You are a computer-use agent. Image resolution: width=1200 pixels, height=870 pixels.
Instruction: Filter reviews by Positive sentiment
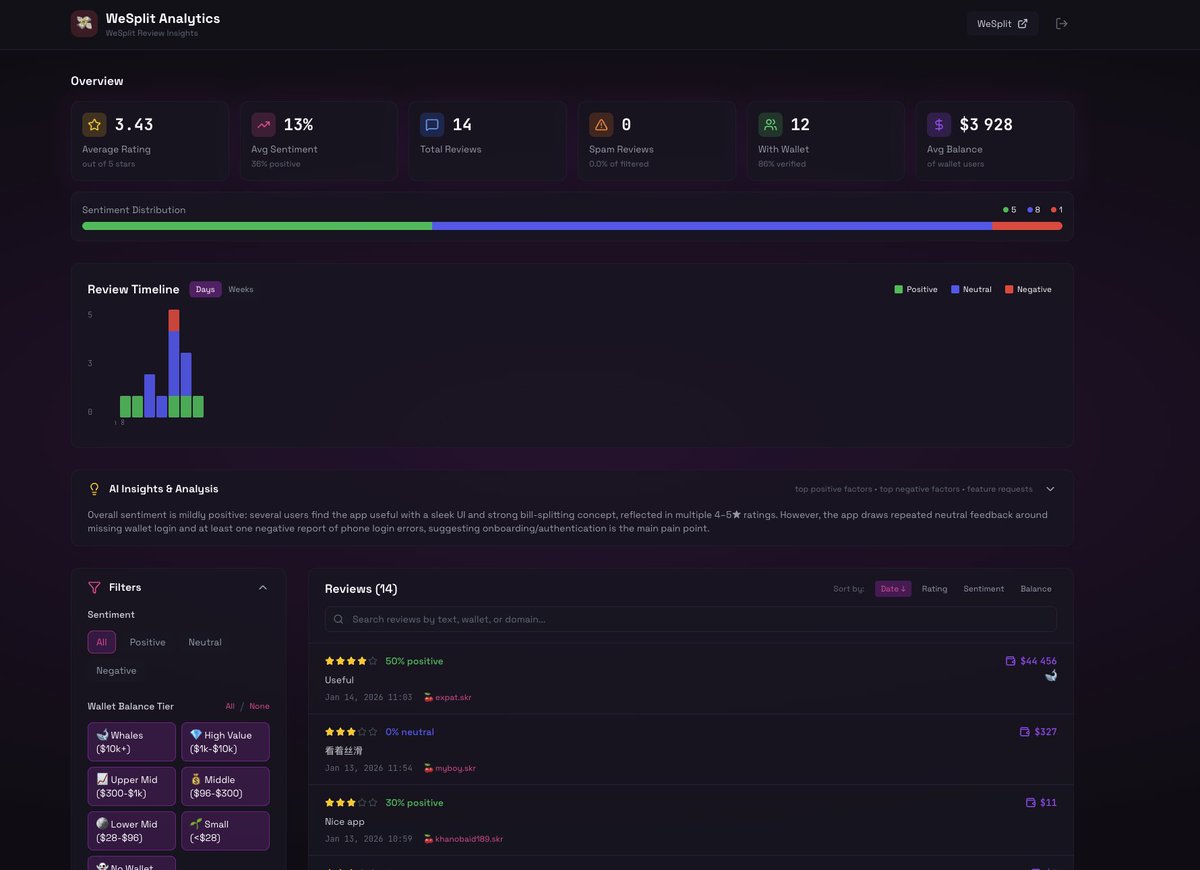pos(148,642)
